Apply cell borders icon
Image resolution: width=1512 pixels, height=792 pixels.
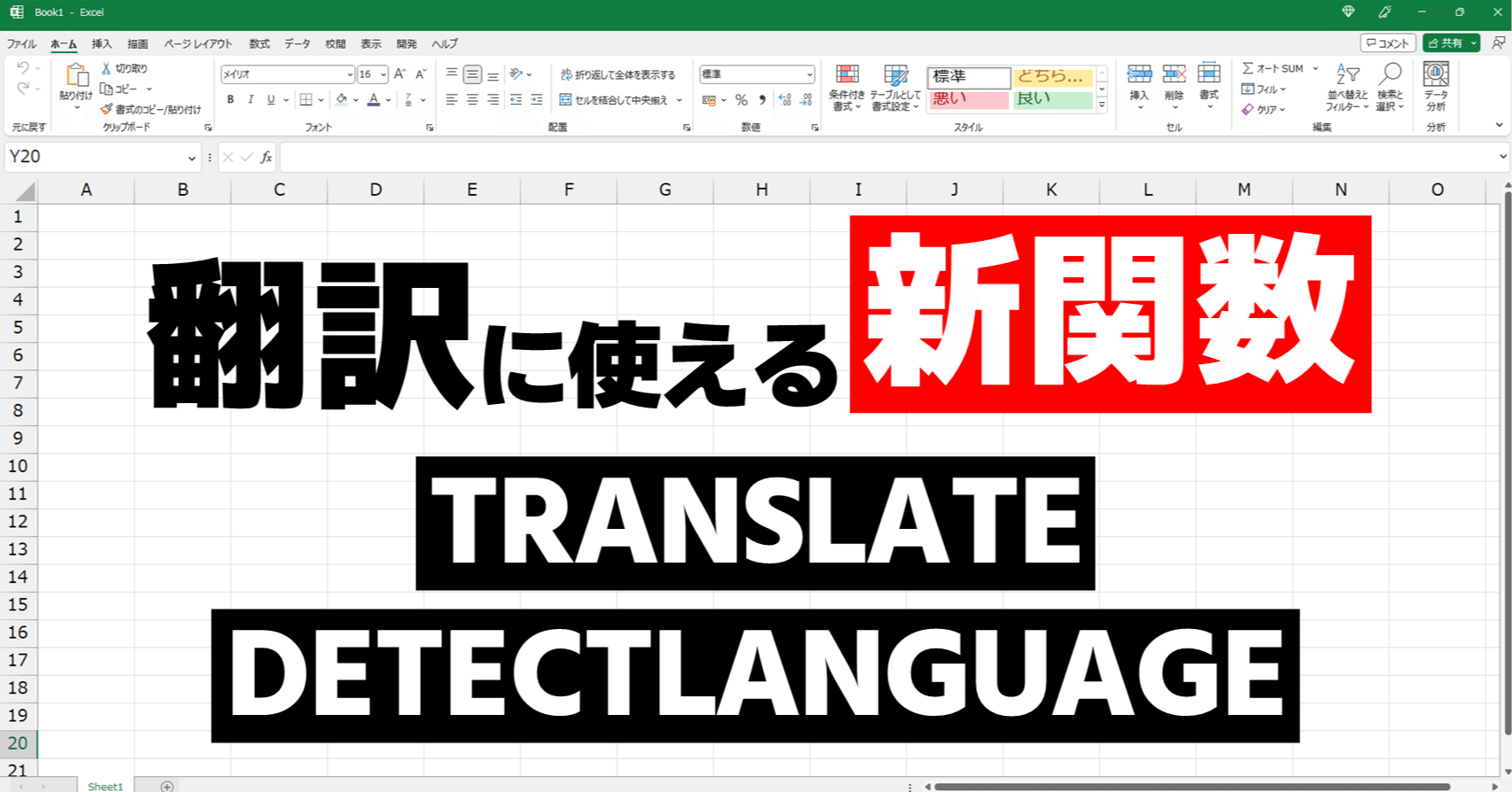click(x=306, y=100)
